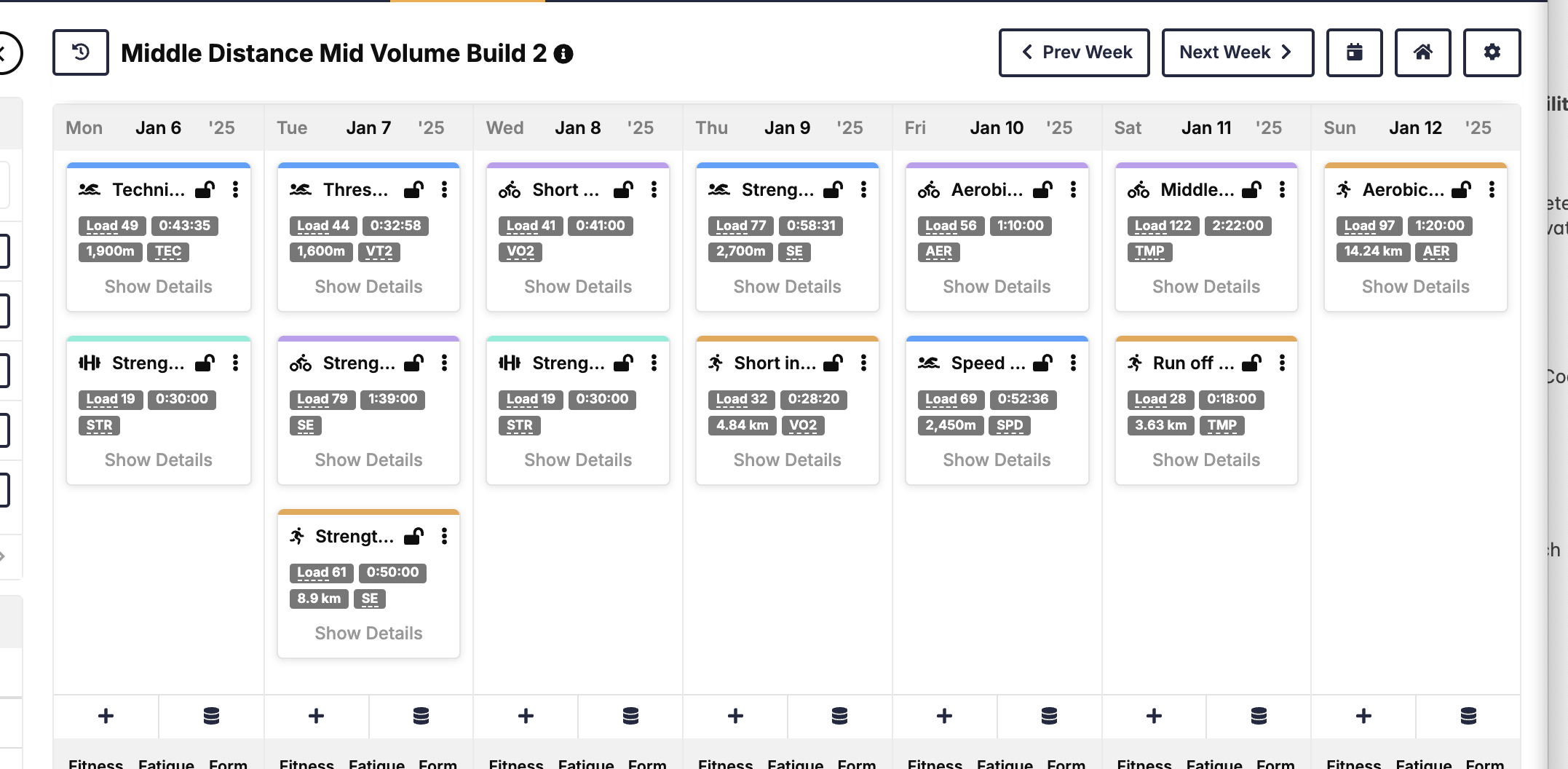
Task: Show Details for Saturday Run off workout
Action: [1206, 460]
